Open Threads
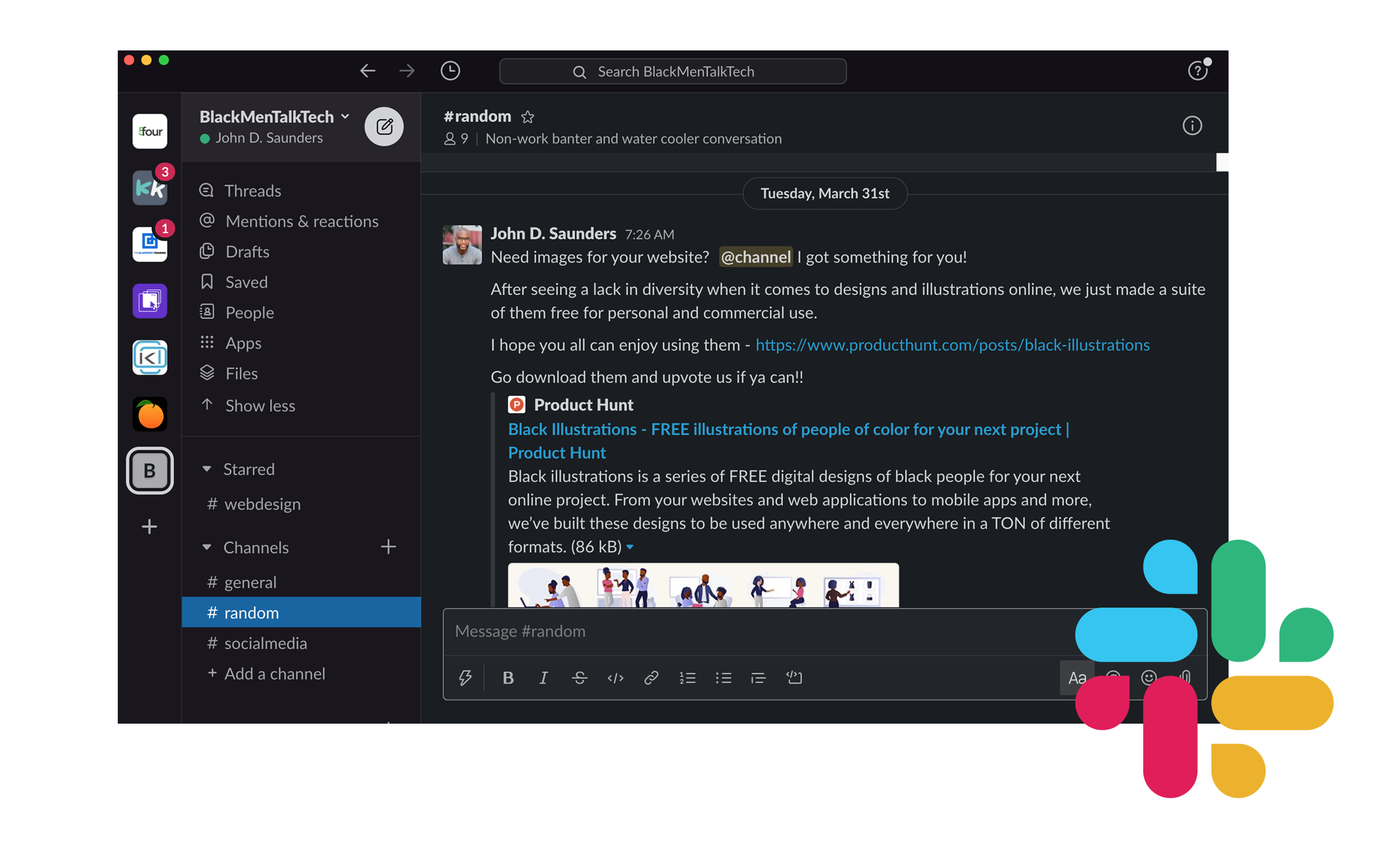1400x848 pixels. (301, 191)
